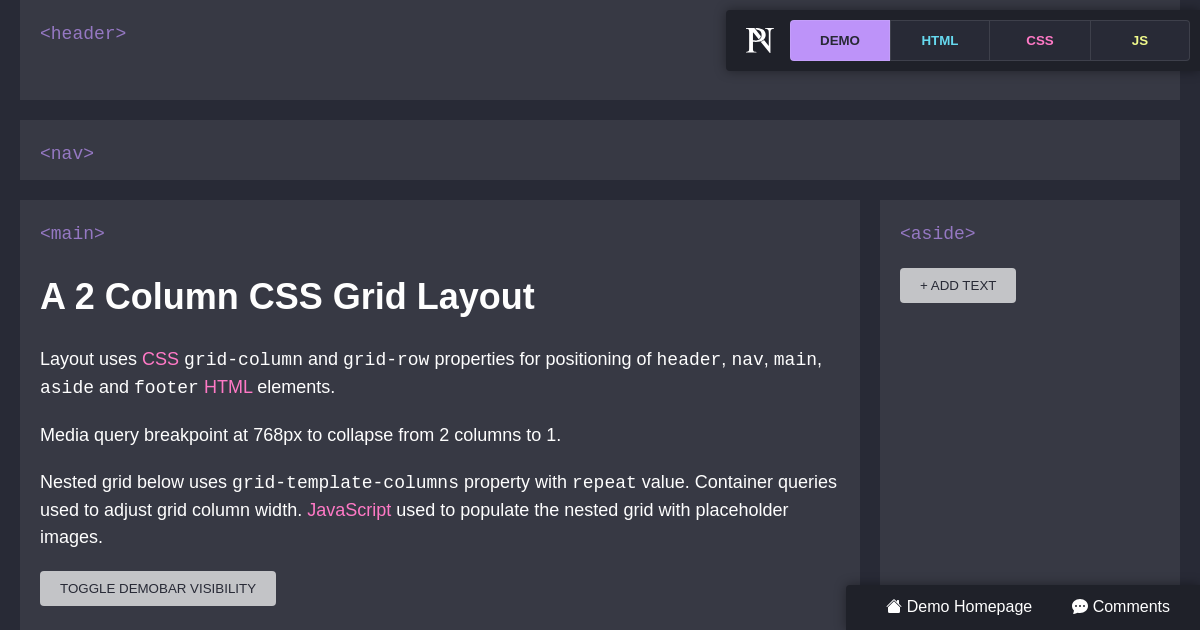The width and height of the screenshot is (1200, 630).
Task: Click TOGGLE DEMOBAR VISIBILITY button
Action: point(157,588)
